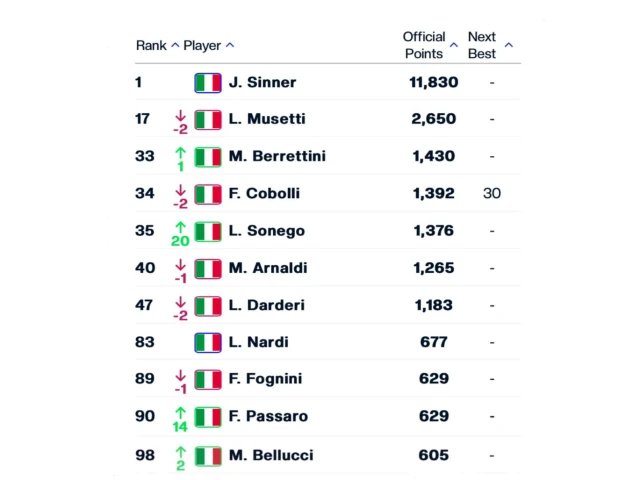Sort by Official Points using its arrow

click(x=454, y=45)
